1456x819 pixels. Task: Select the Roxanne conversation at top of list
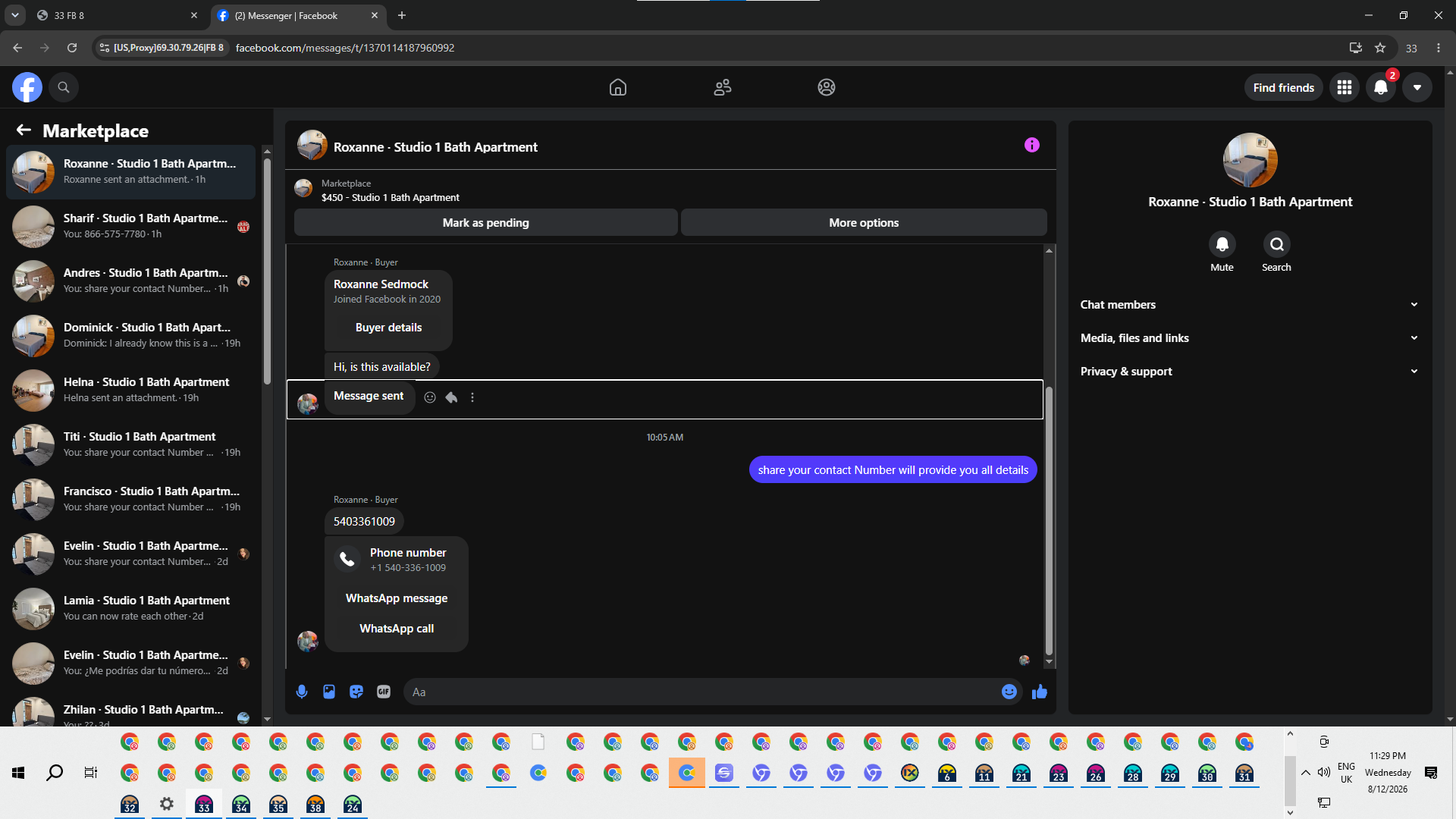(x=131, y=172)
